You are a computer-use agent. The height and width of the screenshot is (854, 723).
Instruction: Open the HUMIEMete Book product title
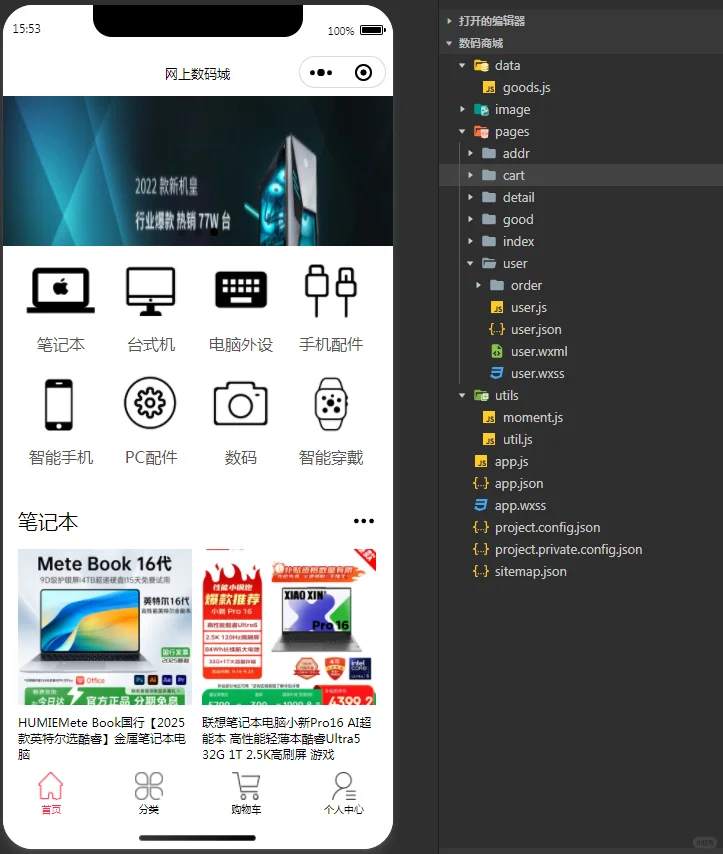click(102, 739)
